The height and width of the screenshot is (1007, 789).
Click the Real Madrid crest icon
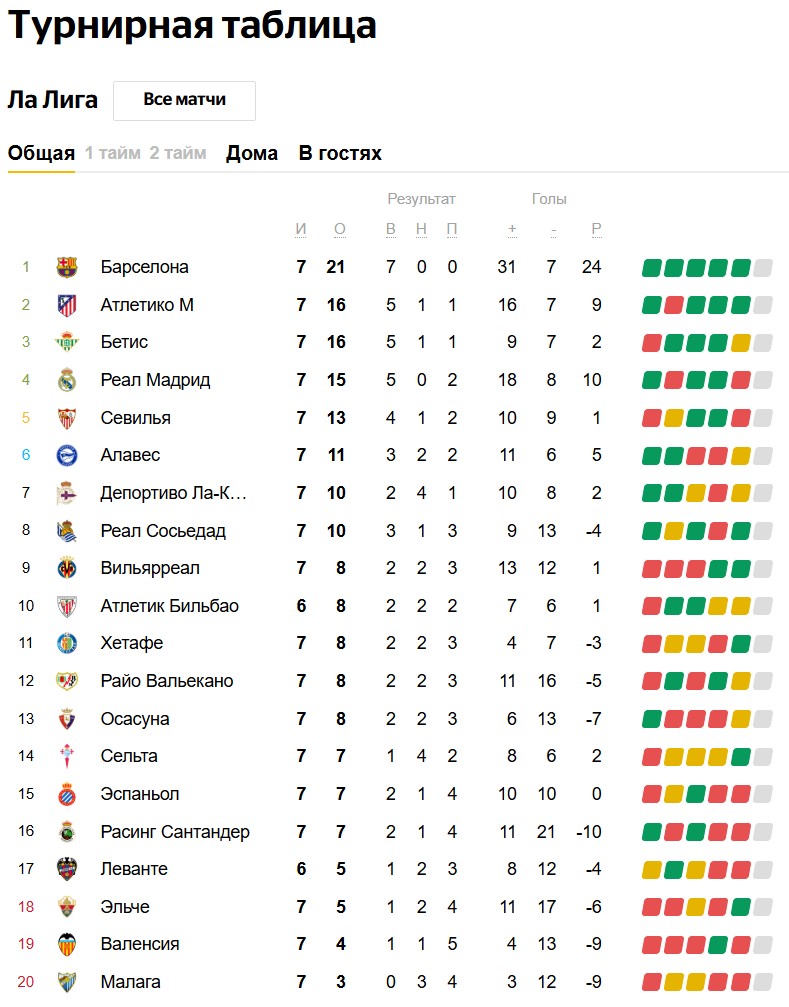point(67,380)
